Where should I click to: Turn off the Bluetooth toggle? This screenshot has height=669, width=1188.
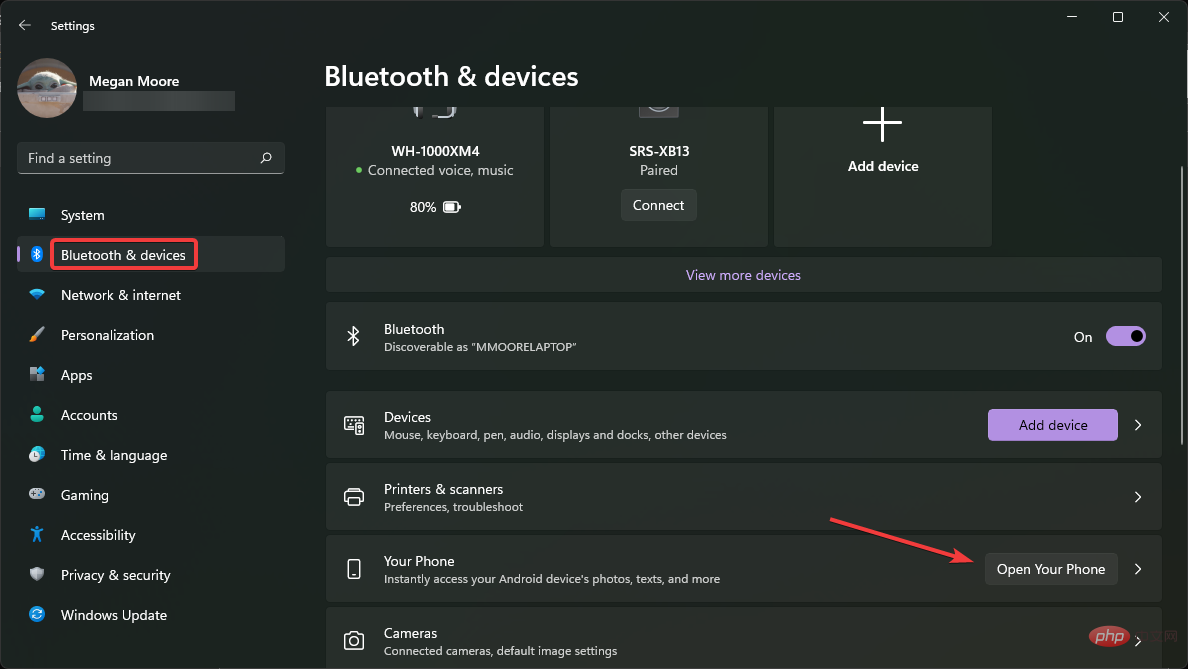[x=1126, y=336]
